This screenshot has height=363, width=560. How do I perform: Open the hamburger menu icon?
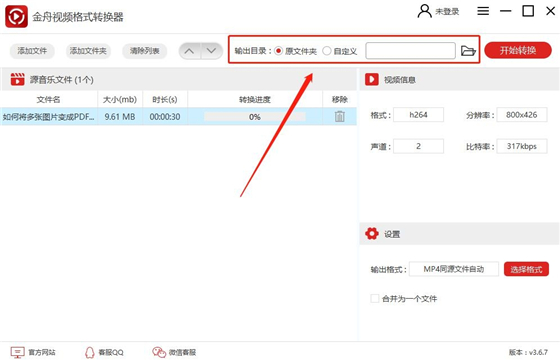click(483, 11)
